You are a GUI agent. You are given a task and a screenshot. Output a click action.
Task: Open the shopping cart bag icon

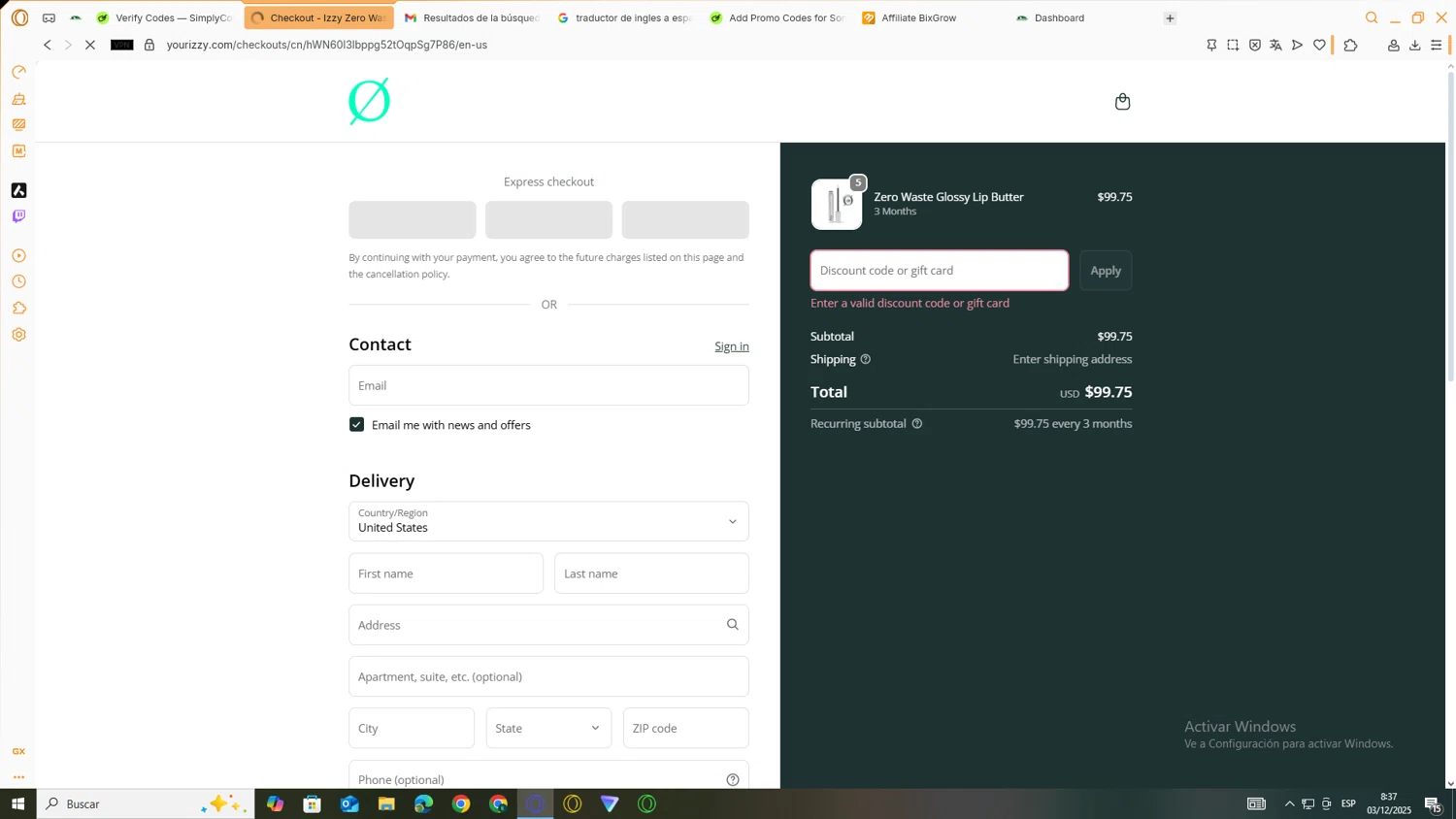click(1122, 102)
